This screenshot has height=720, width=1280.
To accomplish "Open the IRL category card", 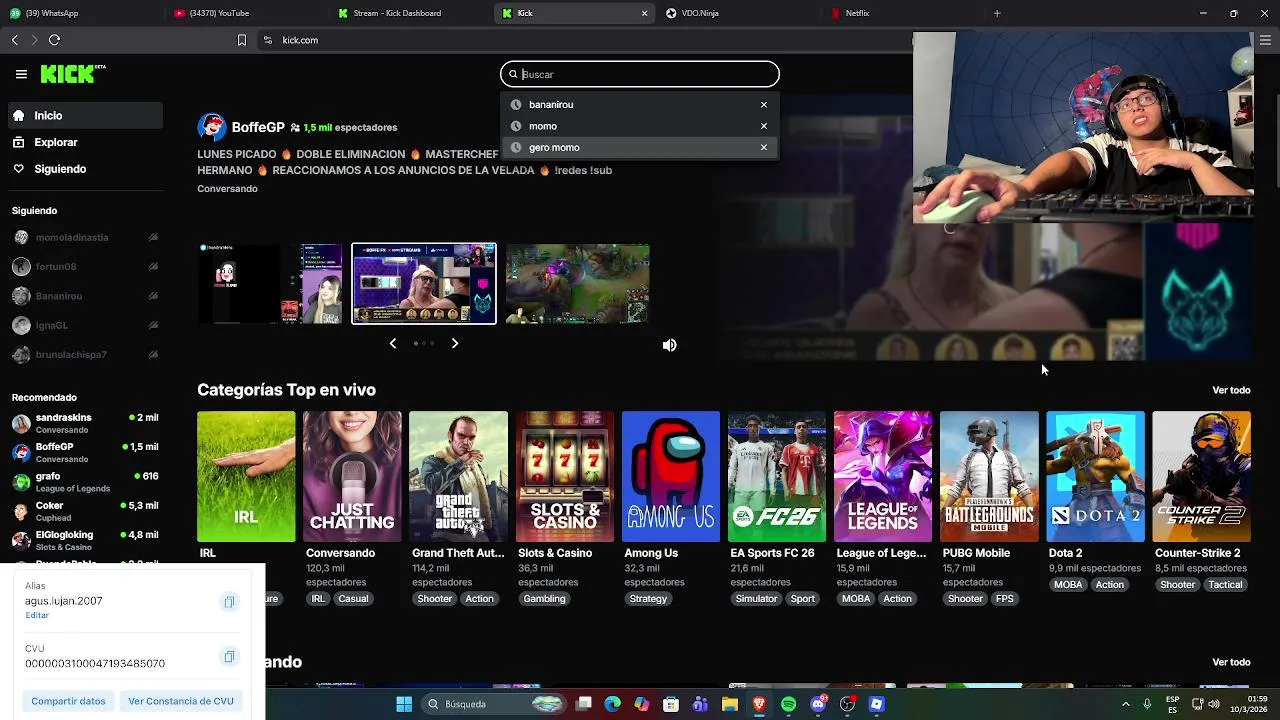I will 246,476.
